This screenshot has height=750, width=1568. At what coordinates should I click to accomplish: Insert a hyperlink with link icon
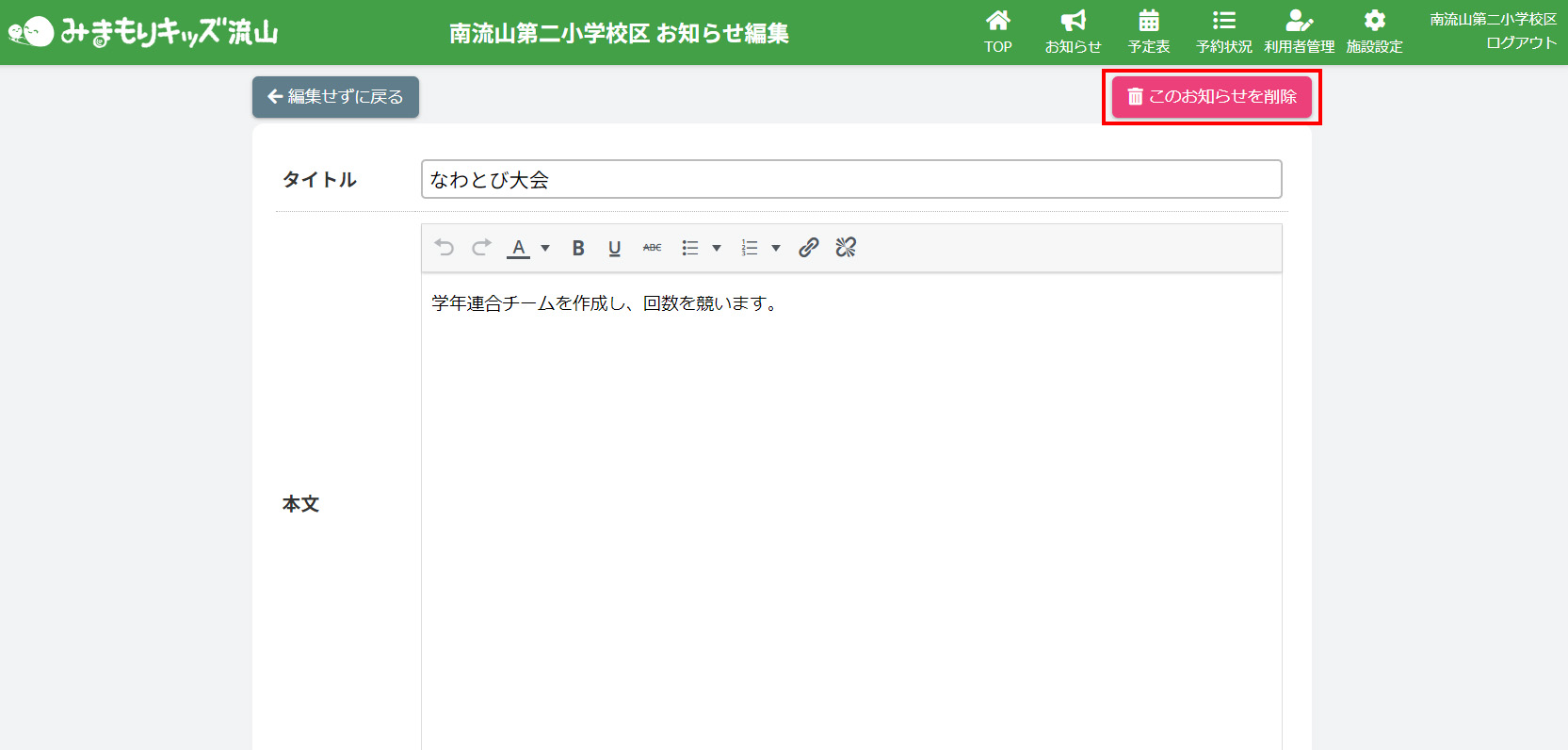(x=808, y=248)
